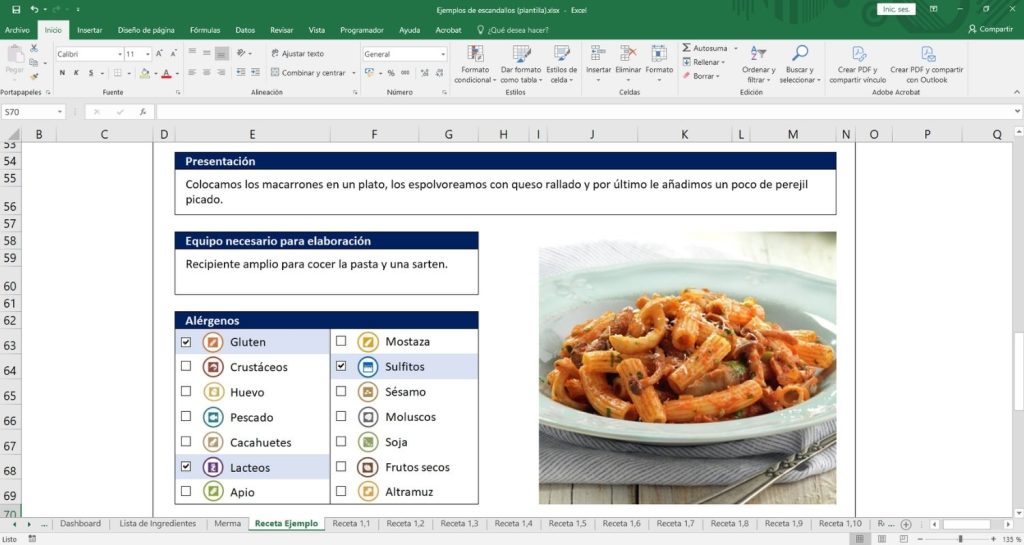Click the Ordenar y filtrar icon
1024x545 pixels.
(x=758, y=54)
